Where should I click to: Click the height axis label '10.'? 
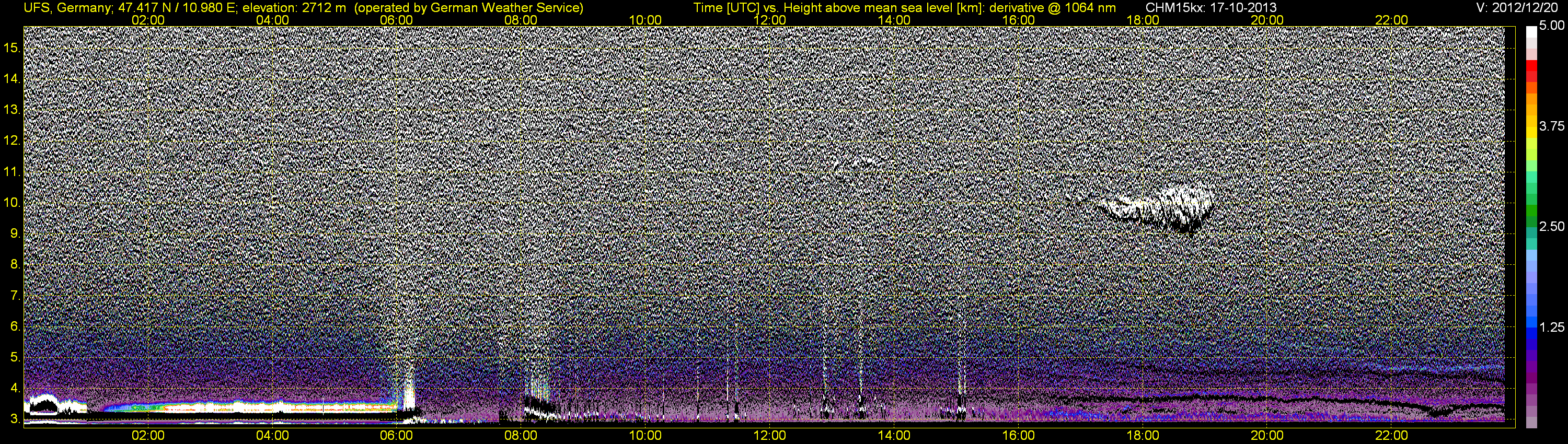(x=12, y=203)
